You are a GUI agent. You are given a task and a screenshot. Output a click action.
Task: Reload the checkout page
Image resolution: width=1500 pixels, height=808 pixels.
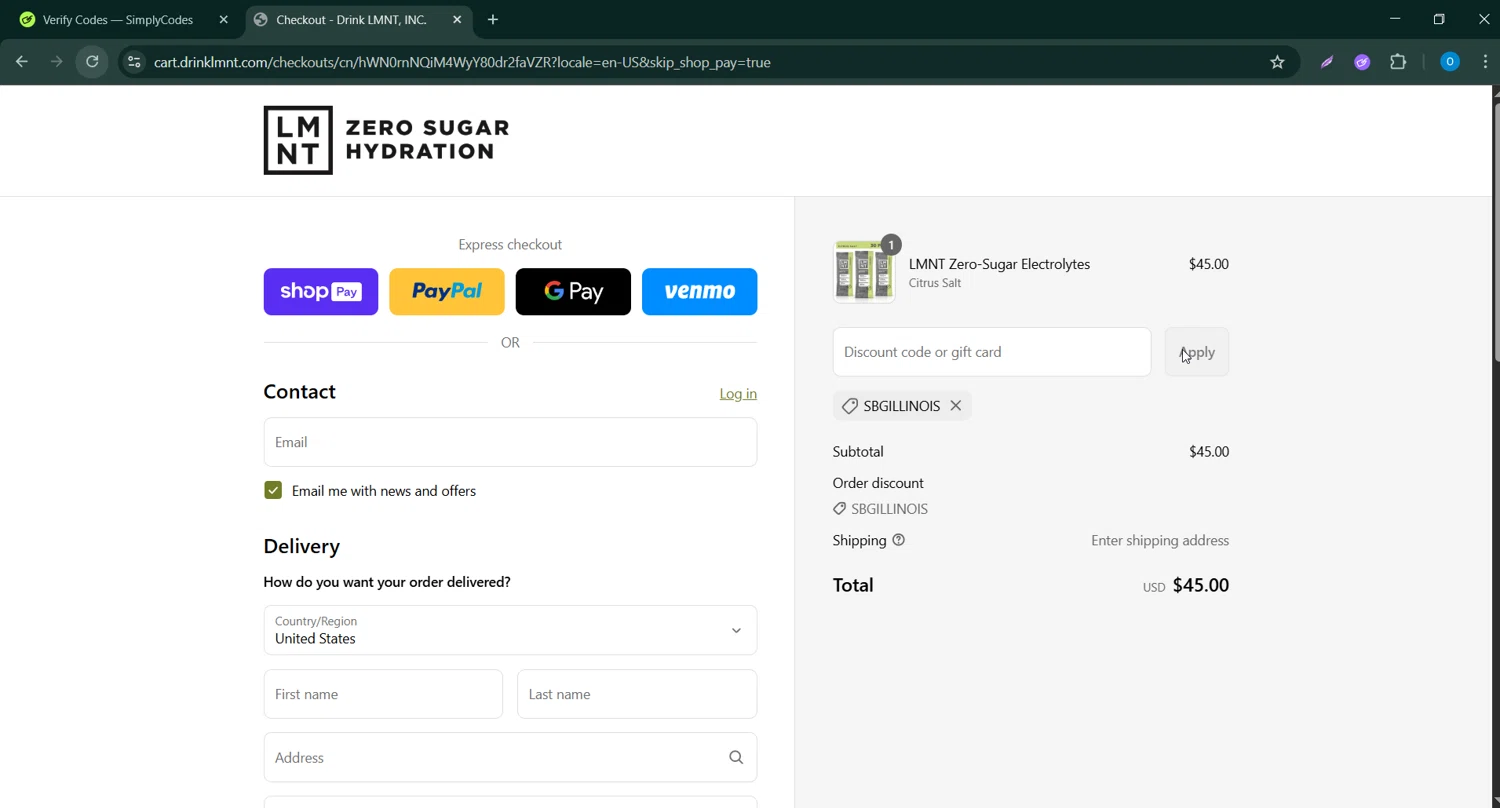pos(92,62)
